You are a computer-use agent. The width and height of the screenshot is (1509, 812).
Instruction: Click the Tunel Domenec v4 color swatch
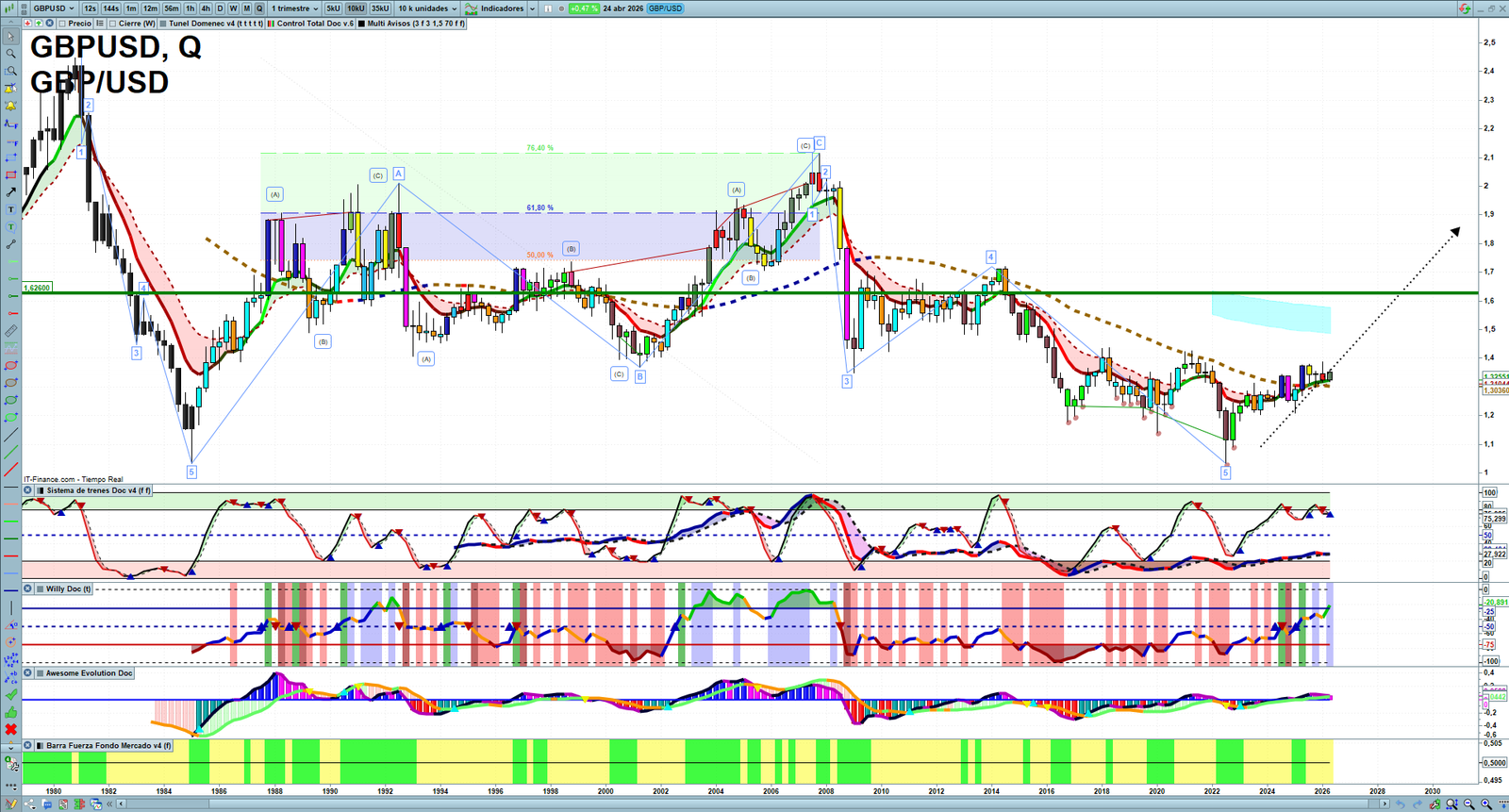[163, 24]
